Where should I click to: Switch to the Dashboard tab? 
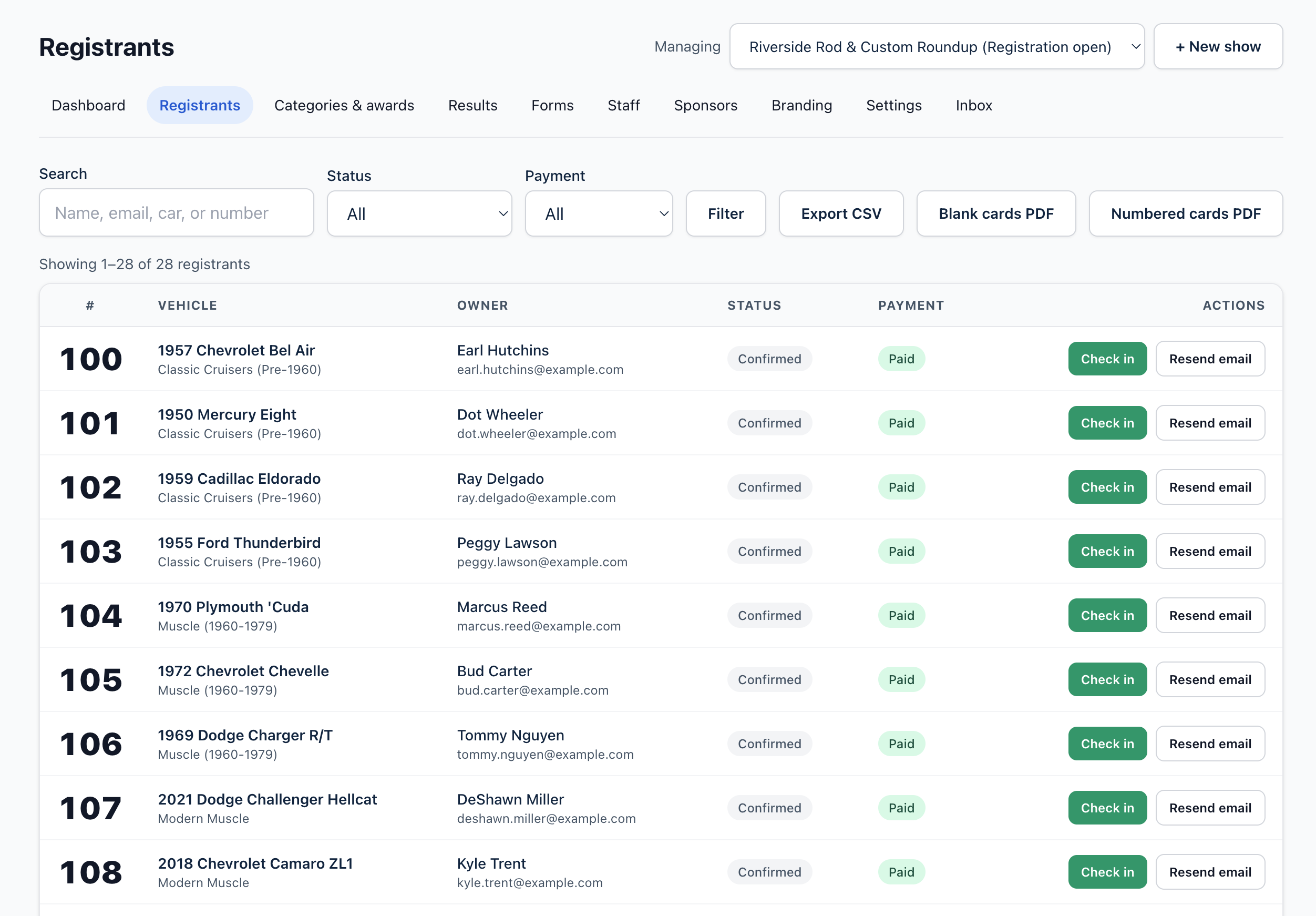click(x=88, y=105)
